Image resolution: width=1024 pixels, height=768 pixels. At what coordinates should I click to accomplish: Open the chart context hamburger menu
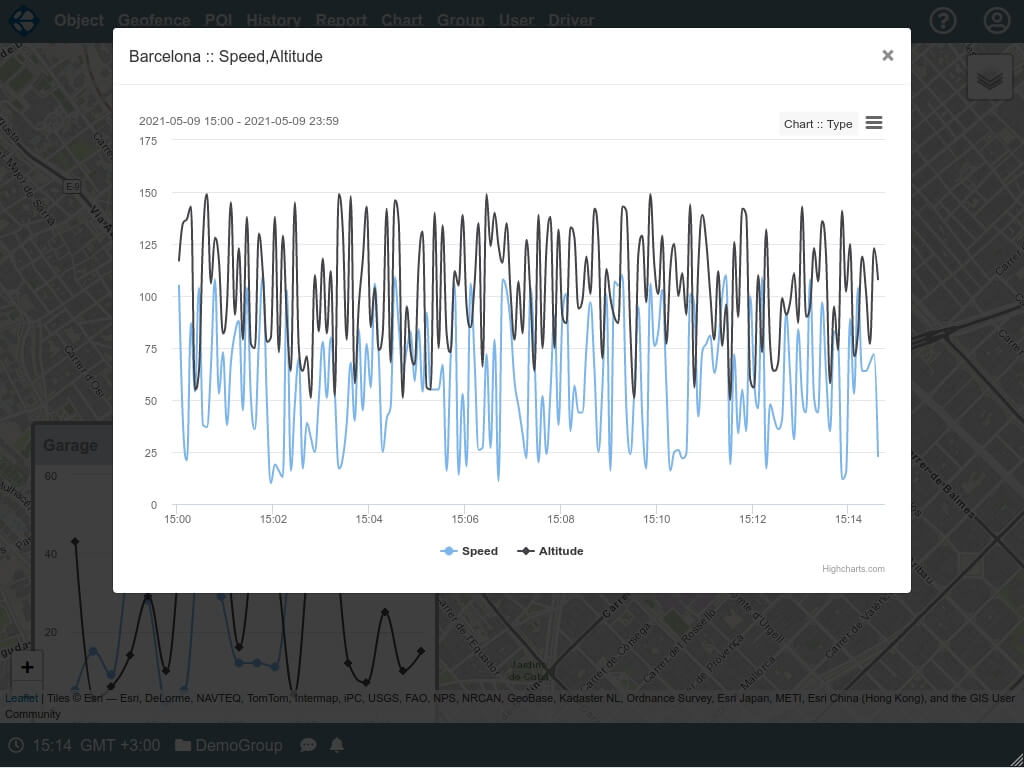873,123
